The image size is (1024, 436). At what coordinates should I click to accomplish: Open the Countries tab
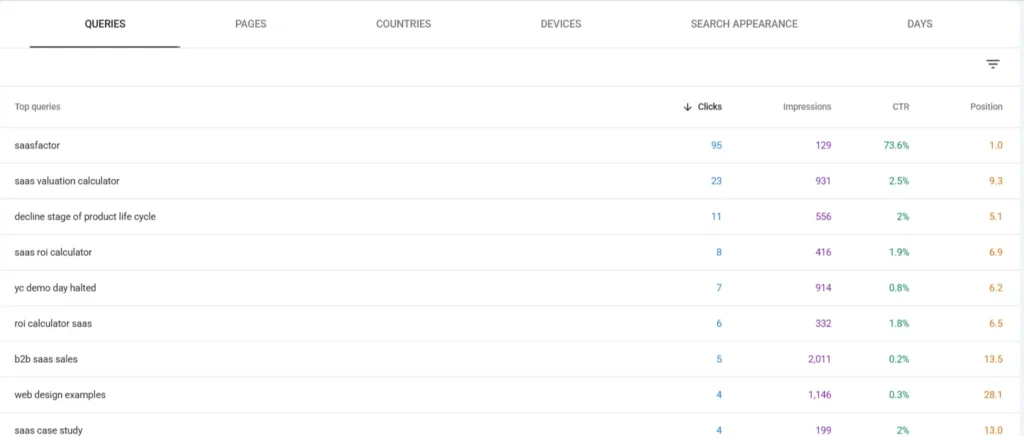click(x=404, y=24)
